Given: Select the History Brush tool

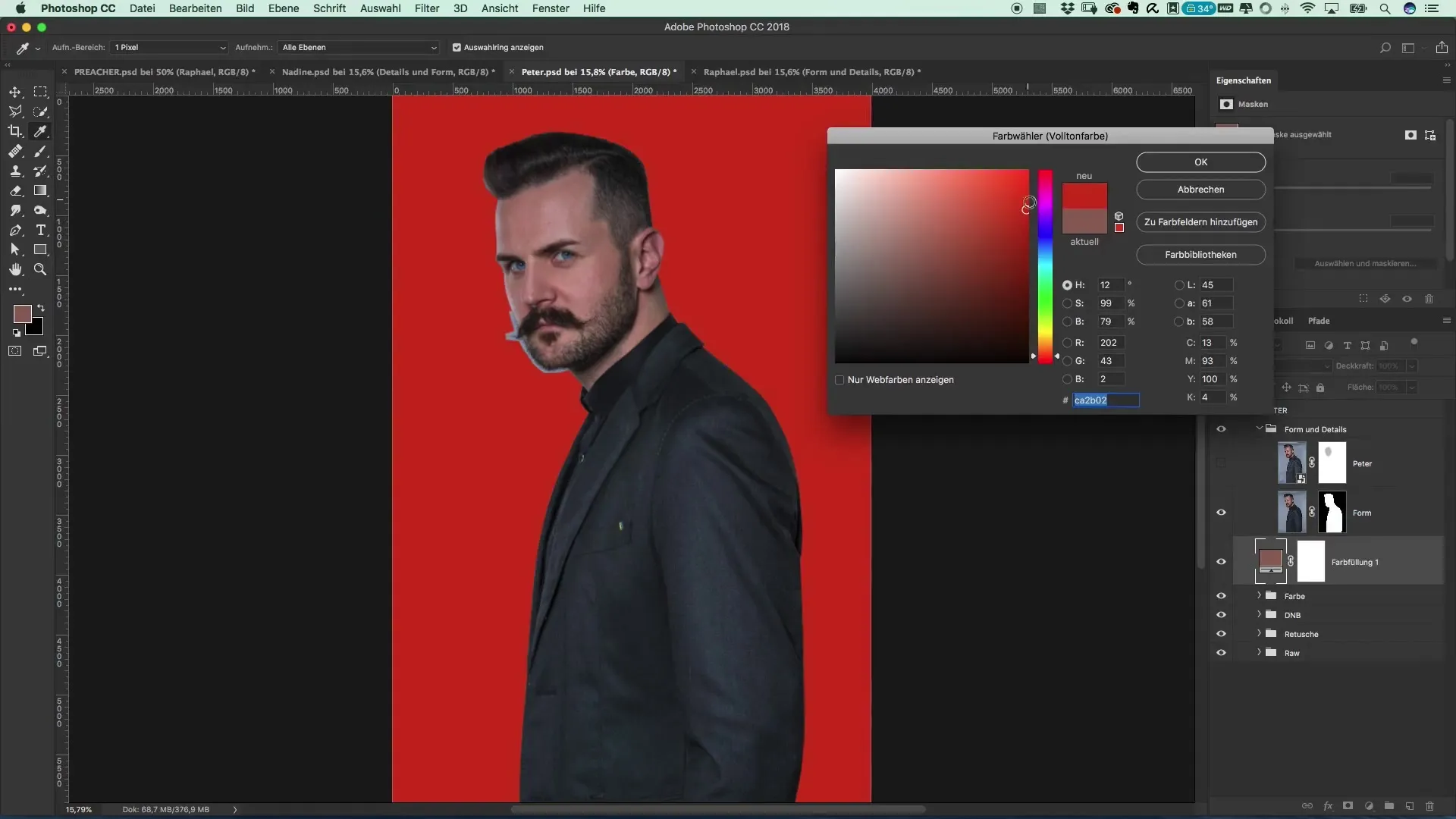Looking at the screenshot, I should [x=40, y=171].
